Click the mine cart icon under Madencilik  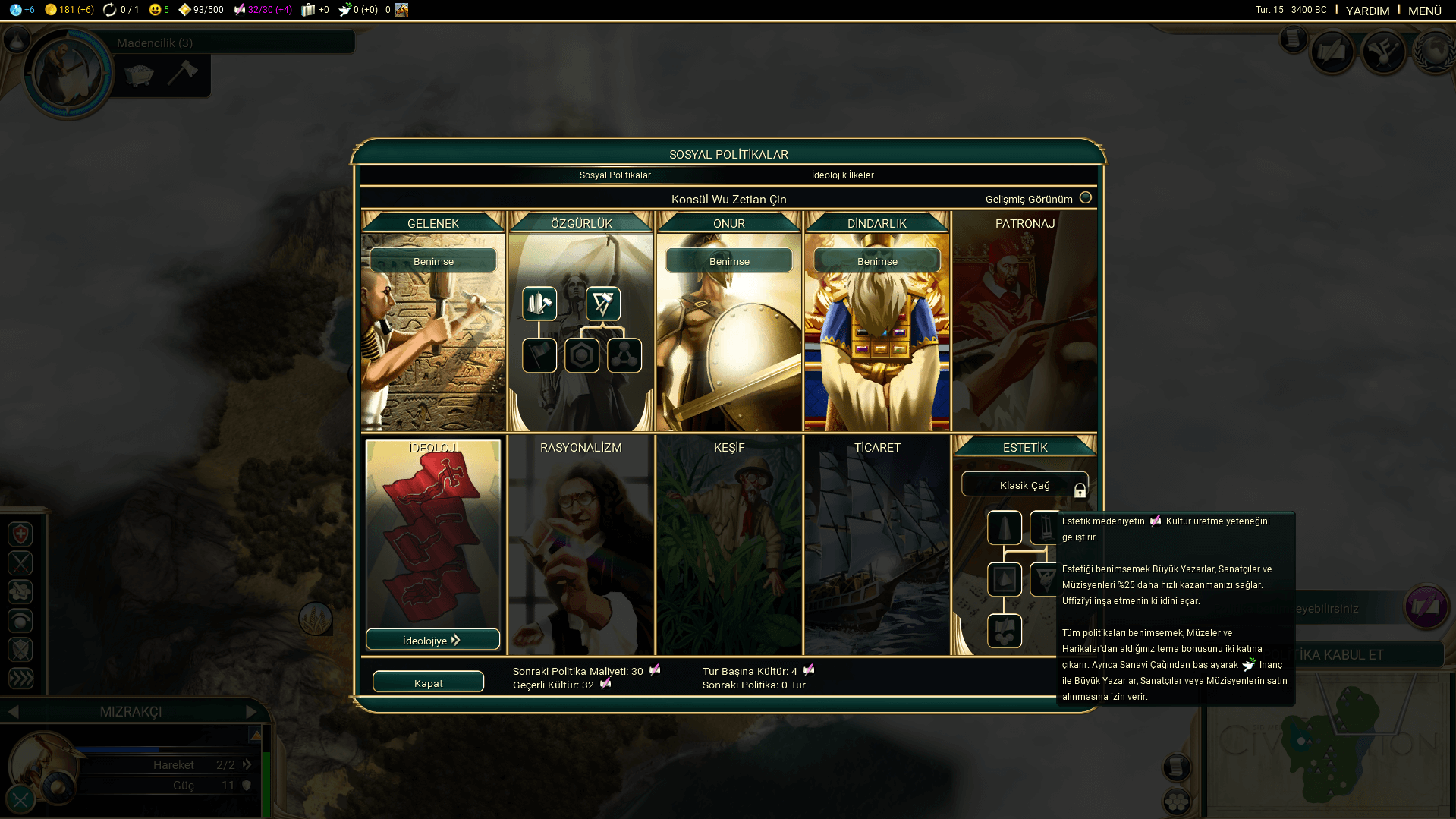point(140,74)
